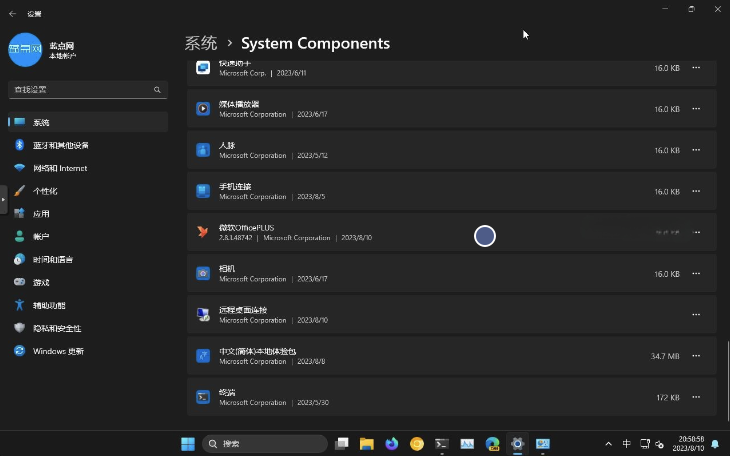This screenshot has height=456, width=730.
Task: Show hidden system tray icons chevron
Action: point(608,444)
